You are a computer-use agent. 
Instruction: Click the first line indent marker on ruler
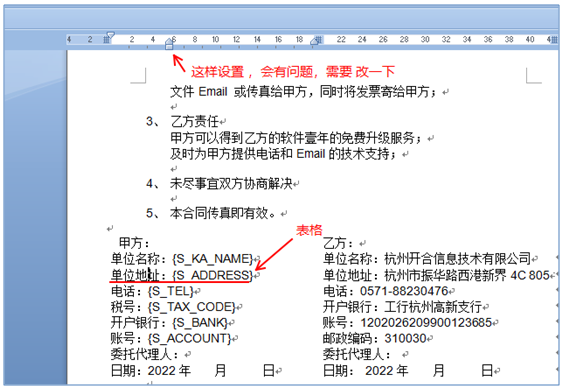click(111, 35)
